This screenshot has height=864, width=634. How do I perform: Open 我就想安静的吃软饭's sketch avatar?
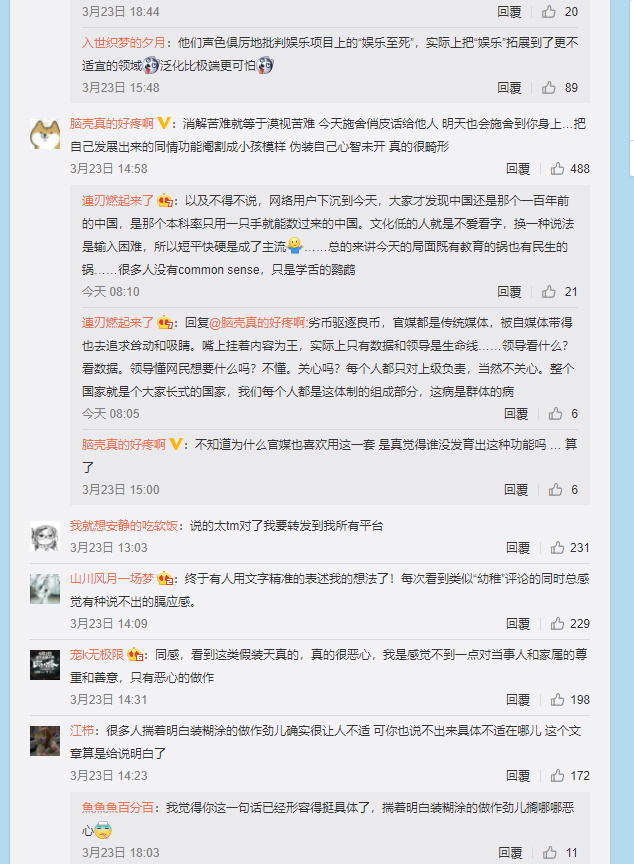45,536
